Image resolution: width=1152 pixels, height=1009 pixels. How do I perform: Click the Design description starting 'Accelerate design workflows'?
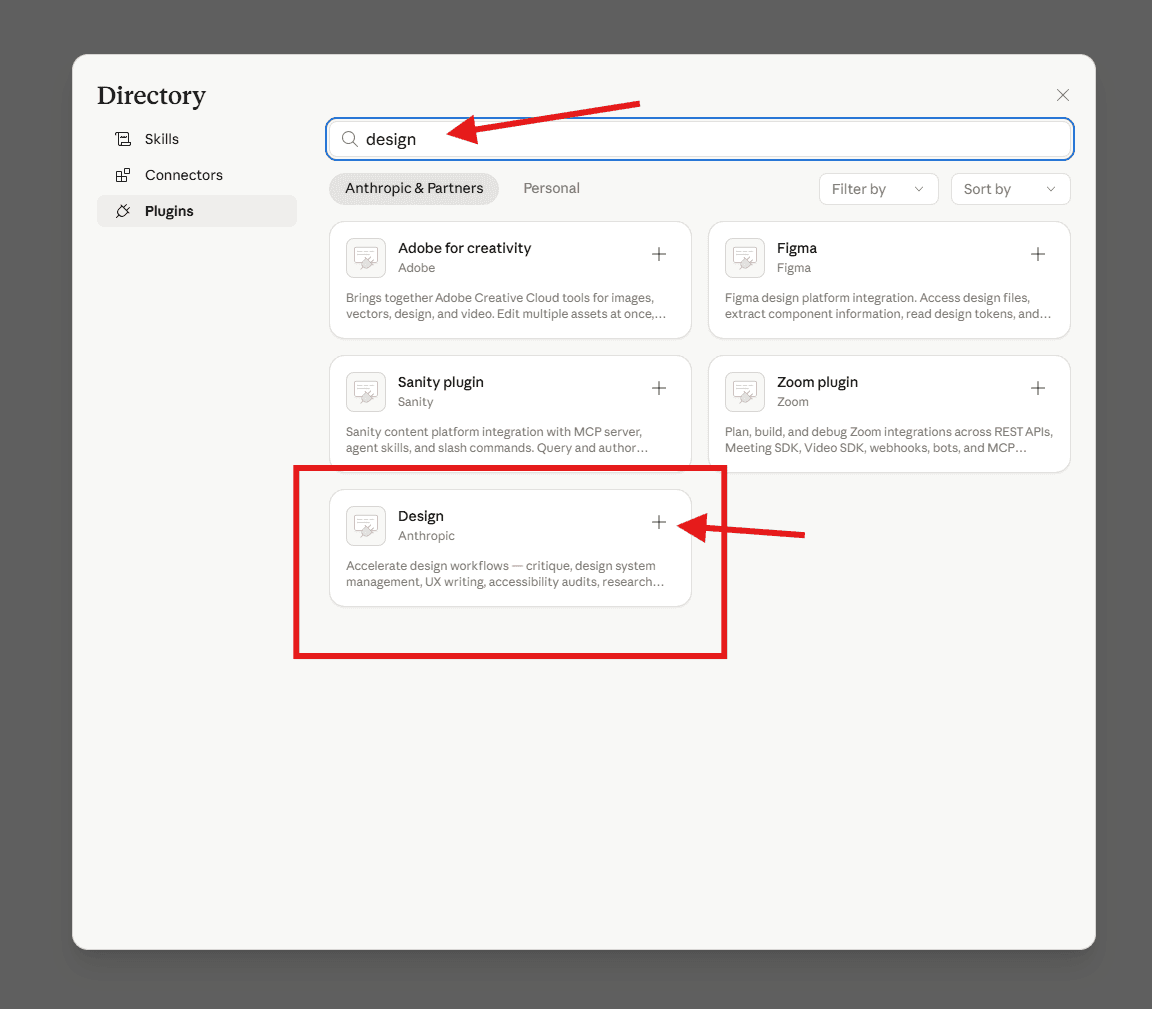tap(505, 573)
